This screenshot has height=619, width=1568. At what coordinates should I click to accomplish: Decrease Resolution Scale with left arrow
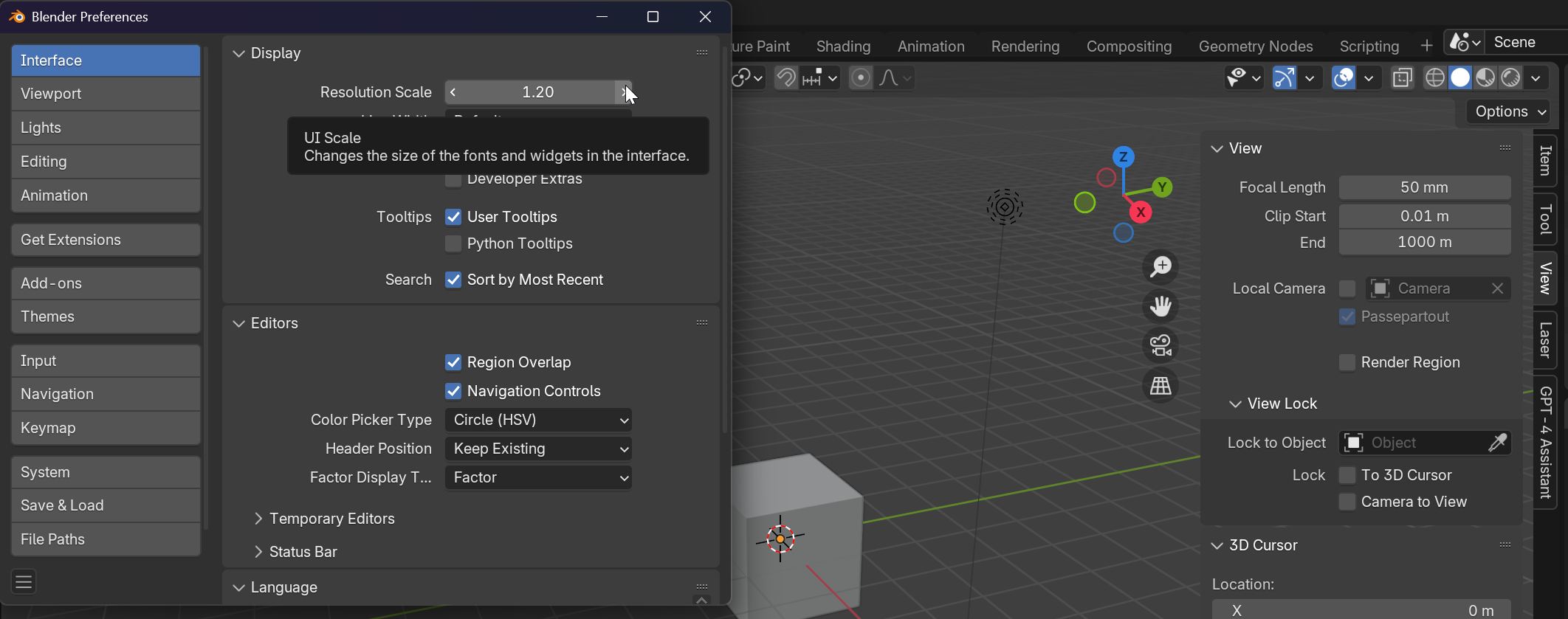point(453,92)
